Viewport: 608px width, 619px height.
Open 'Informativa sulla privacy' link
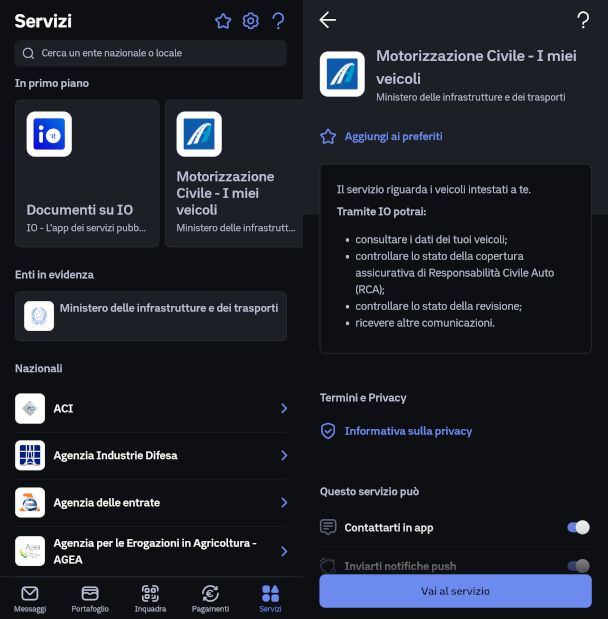[408, 431]
